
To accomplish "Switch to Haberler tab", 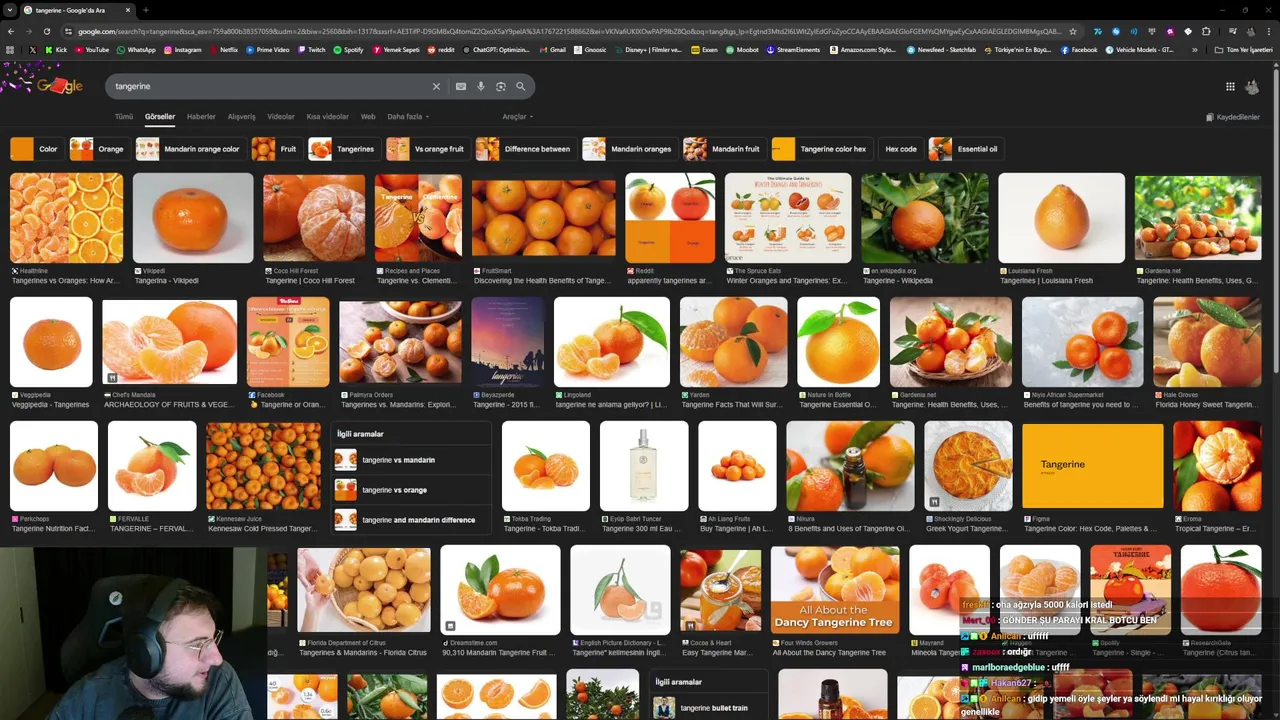I will [201, 117].
